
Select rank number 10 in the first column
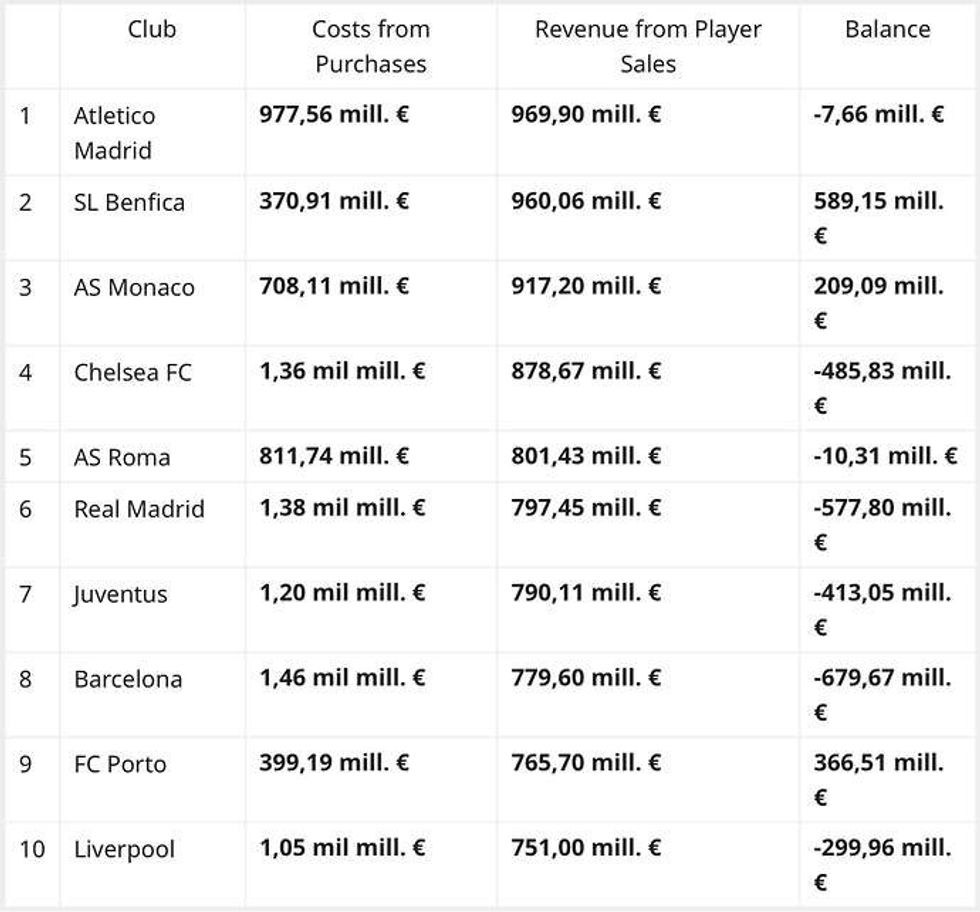point(32,850)
